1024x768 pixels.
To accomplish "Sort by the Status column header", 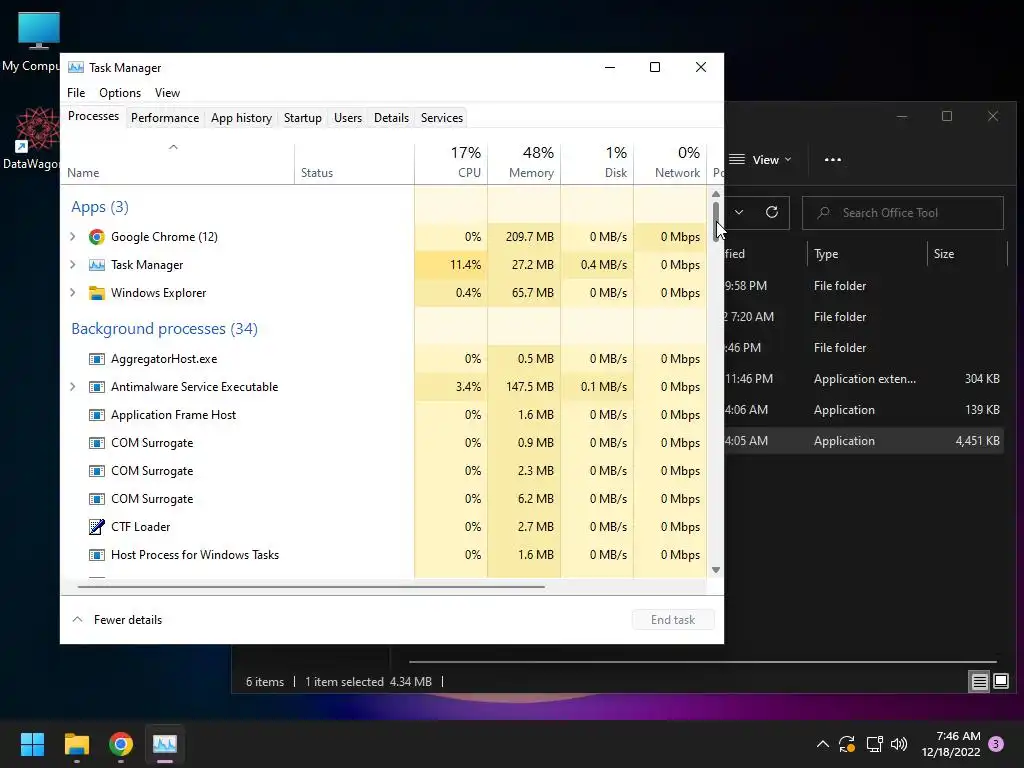I will pos(355,162).
